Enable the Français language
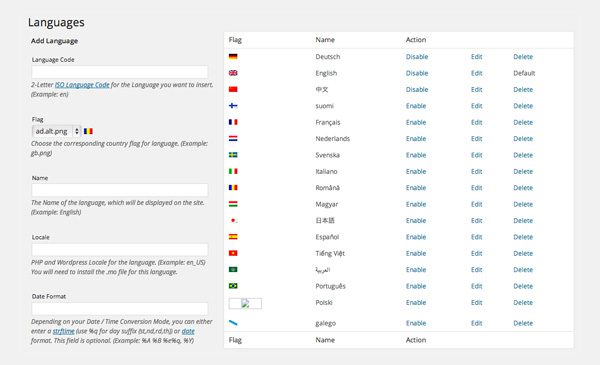600x365 pixels. (416, 122)
